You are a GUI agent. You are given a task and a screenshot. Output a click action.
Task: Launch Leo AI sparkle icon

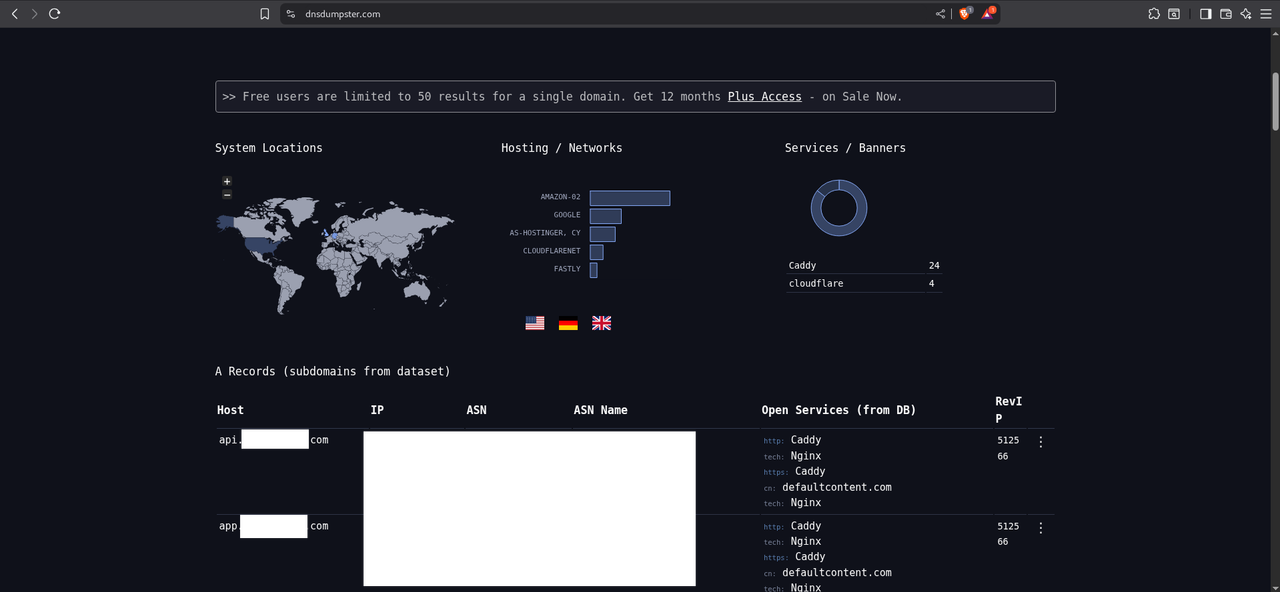click(x=1246, y=14)
